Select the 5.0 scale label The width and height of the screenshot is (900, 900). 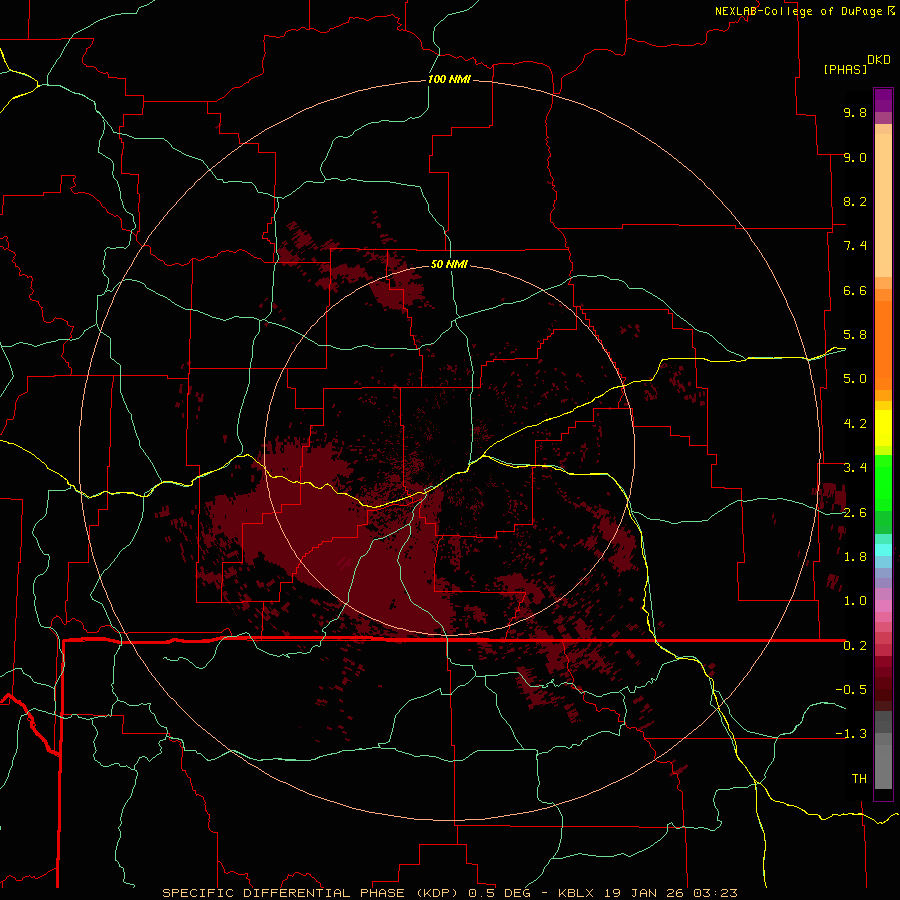pyautogui.click(x=855, y=379)
